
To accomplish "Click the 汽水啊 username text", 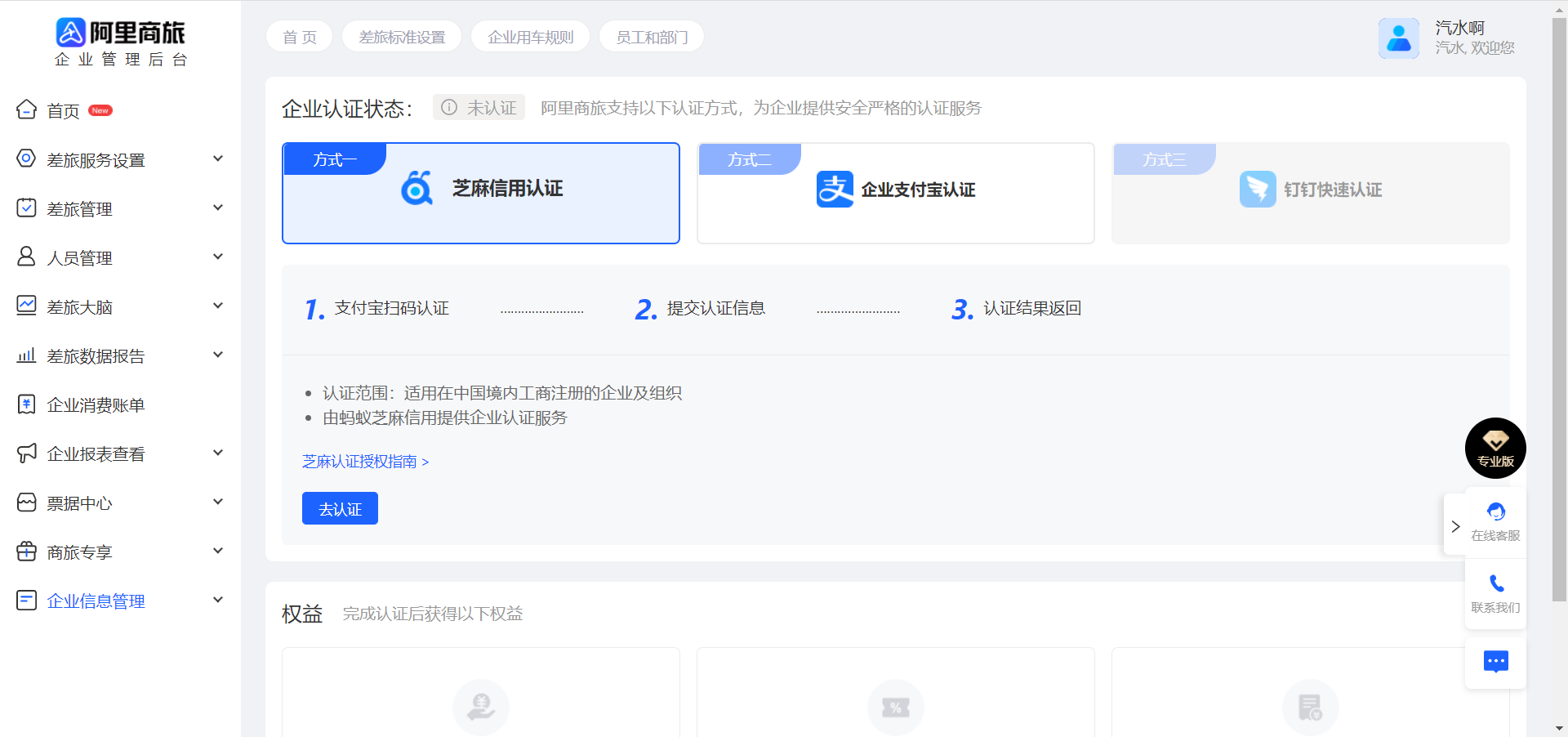I will 1460,28.
